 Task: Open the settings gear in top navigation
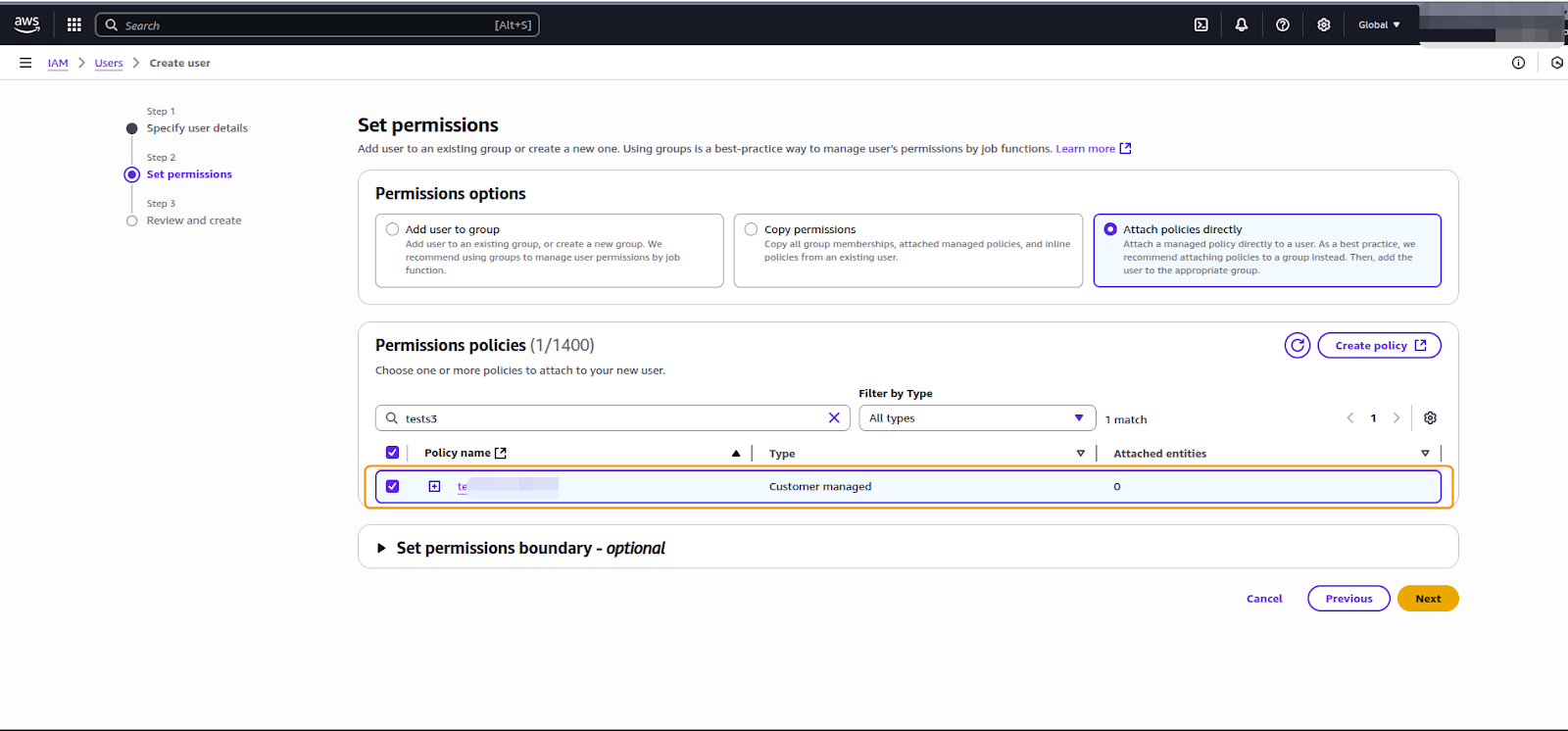pos(1324,24)
